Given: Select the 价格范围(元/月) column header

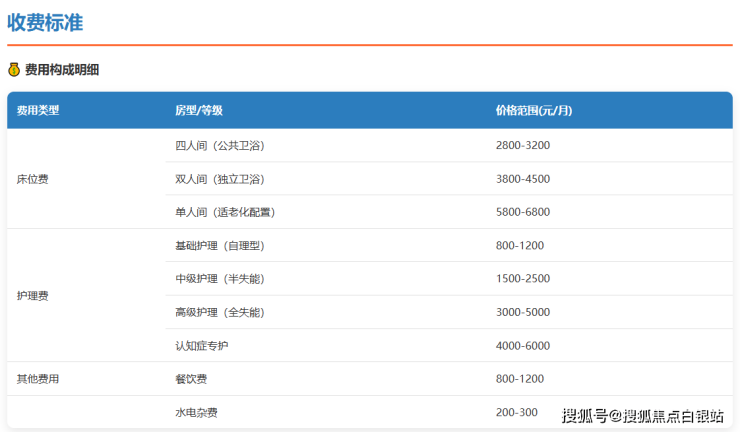Looking at the screenshot, I should point(534,110).
